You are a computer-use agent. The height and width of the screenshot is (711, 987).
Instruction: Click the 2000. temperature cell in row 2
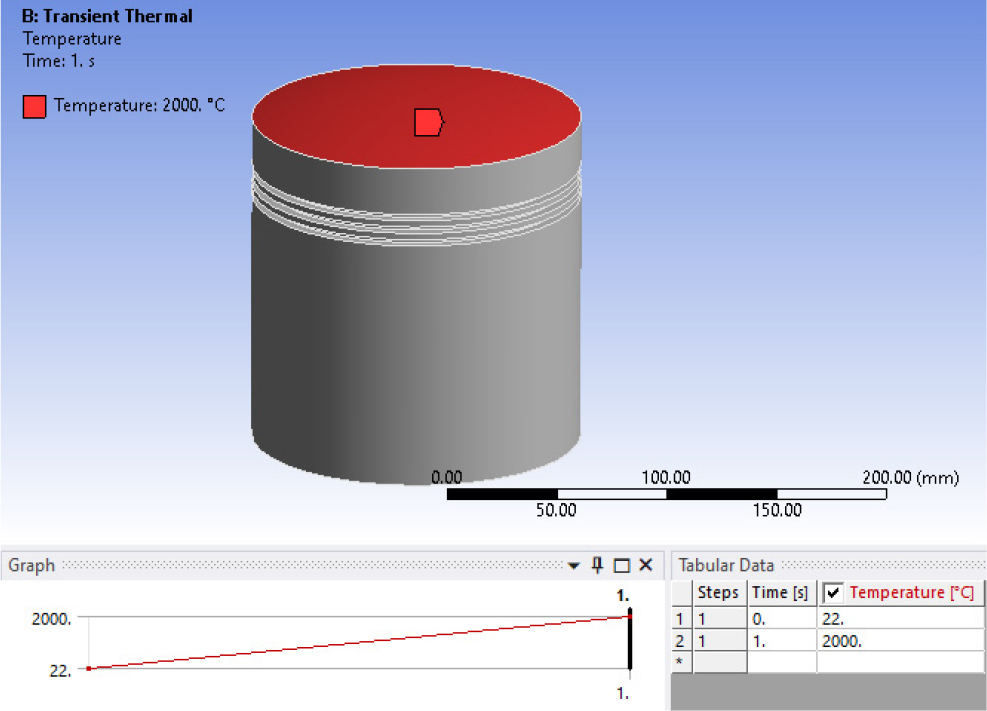tap(900, 641)
